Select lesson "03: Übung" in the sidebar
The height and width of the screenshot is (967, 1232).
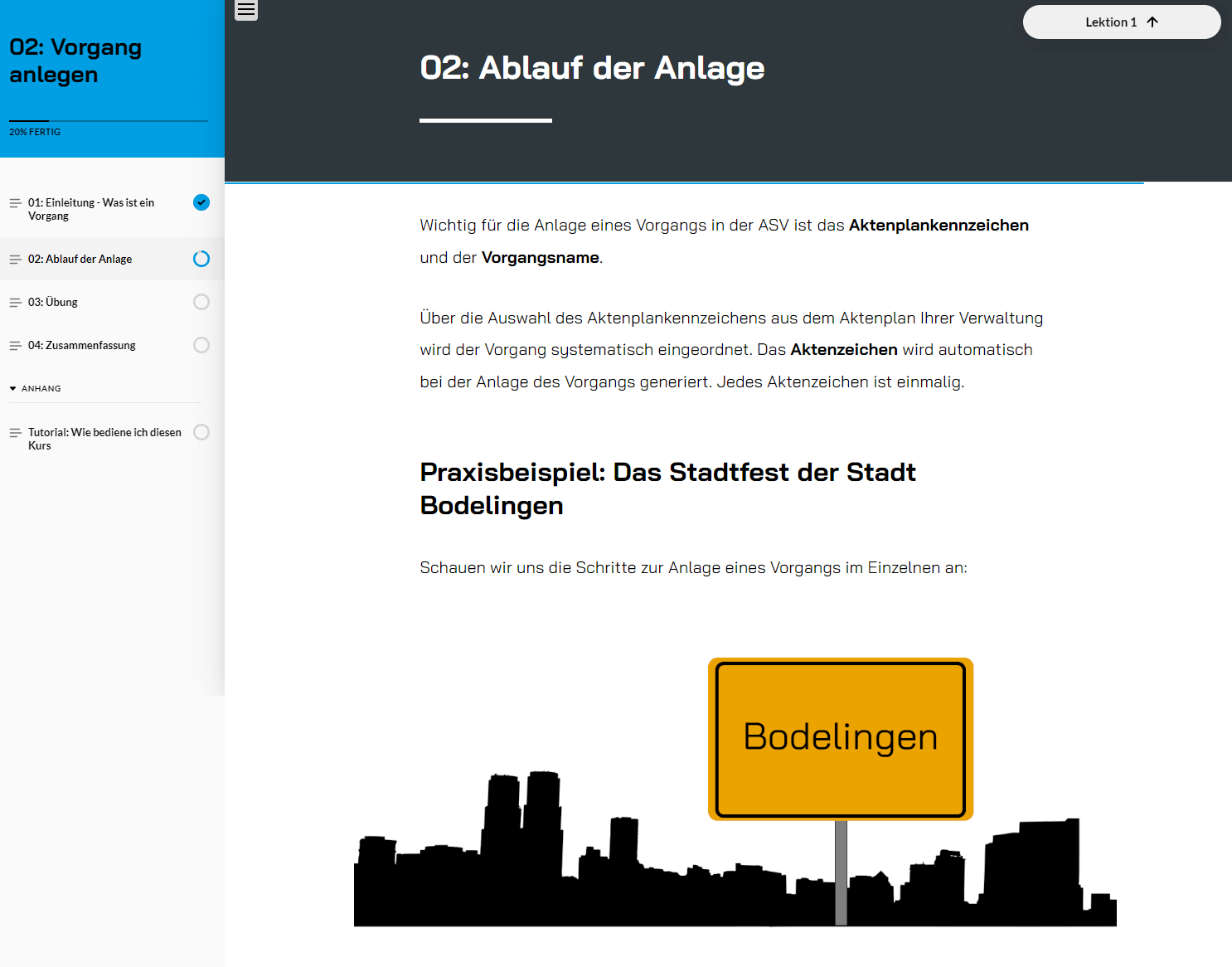pyautogui.click(x=53, y=302)
